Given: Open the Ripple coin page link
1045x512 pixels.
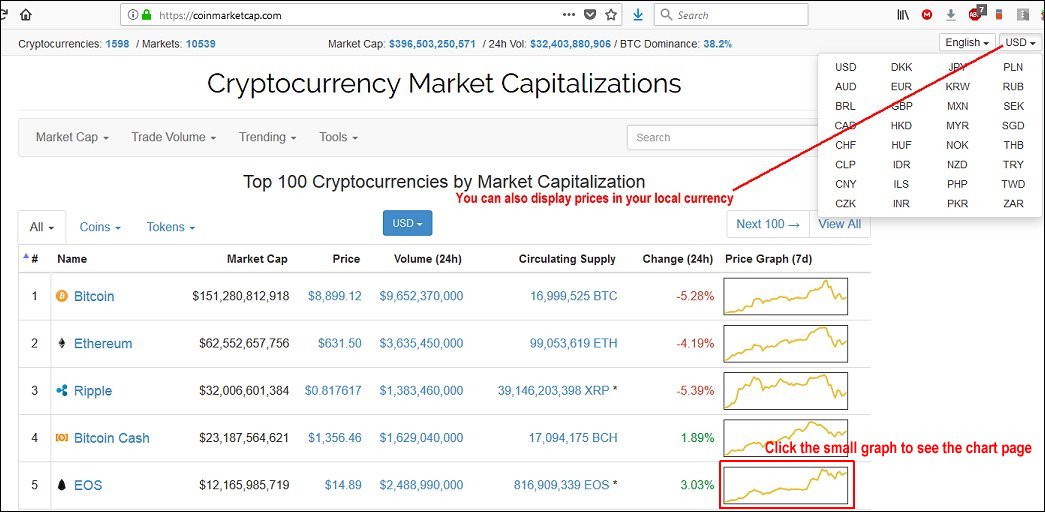Looking at the screenshot, I should pyautogui.click(x=93, y=391).
